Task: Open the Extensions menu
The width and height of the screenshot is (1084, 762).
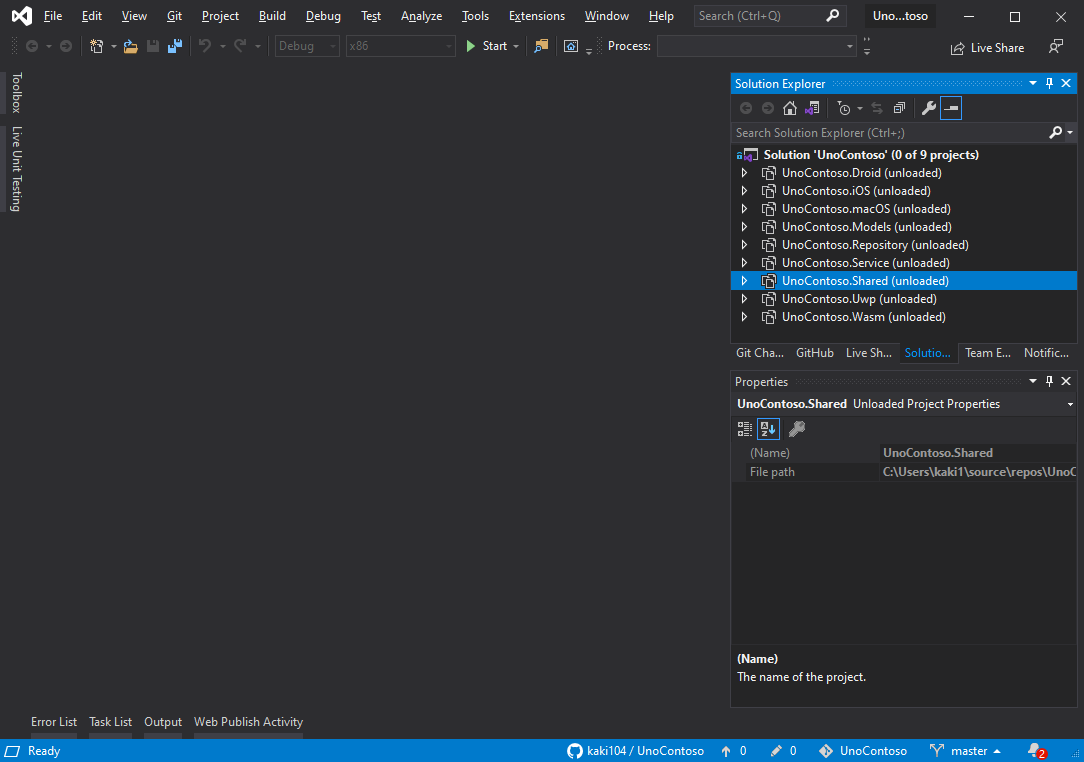Action: click(536, 16)
